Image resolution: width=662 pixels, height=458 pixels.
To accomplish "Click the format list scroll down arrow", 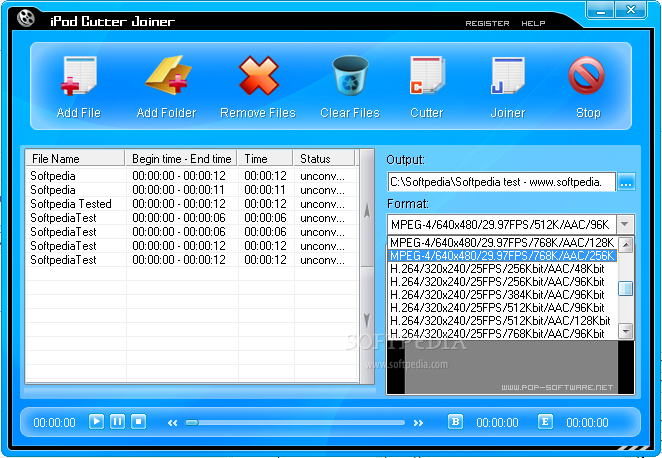I will point(626,331).
